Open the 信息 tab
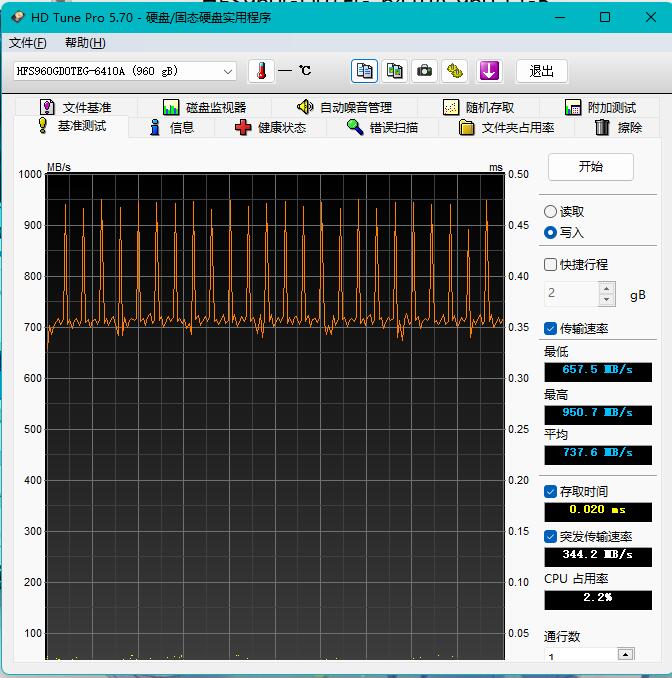The image size is (672, 678). coord(172,128)
